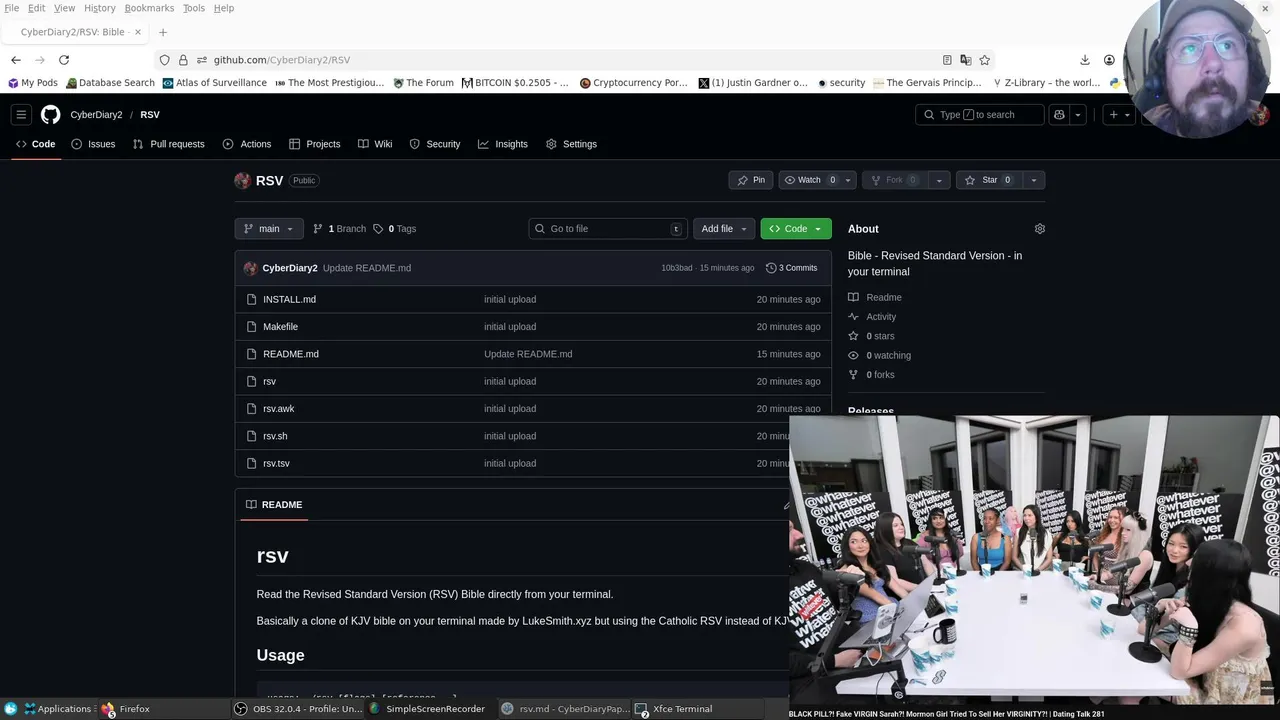Open commit hash 10b3bad

677,268
